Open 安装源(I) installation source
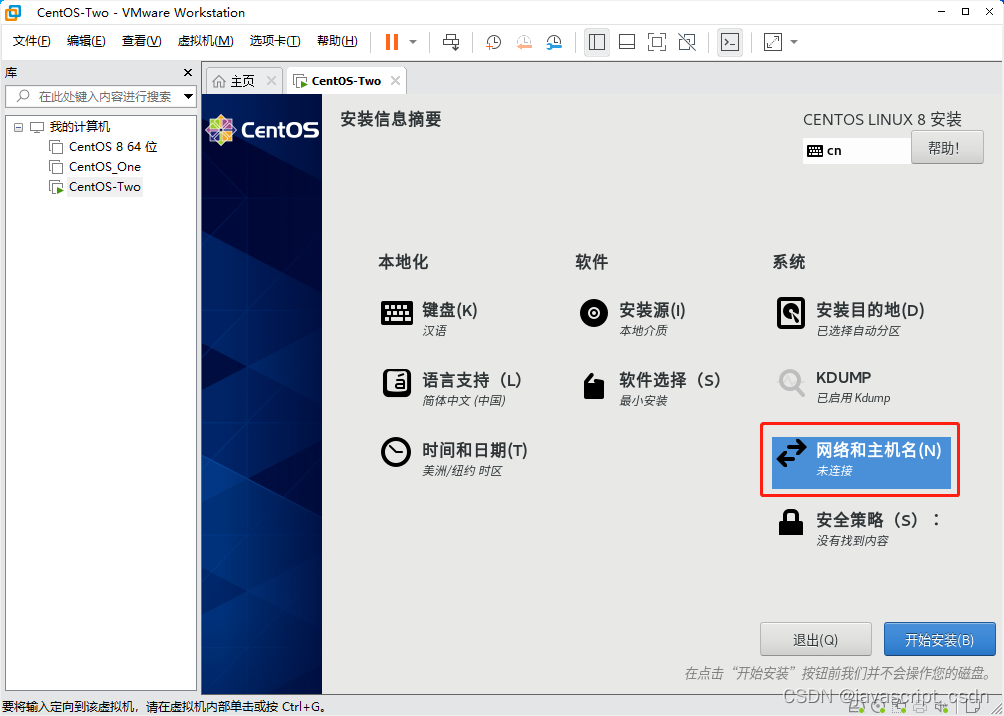This screenshot has height=716, width=1004. pyautogui.click(x=632, y=318)
